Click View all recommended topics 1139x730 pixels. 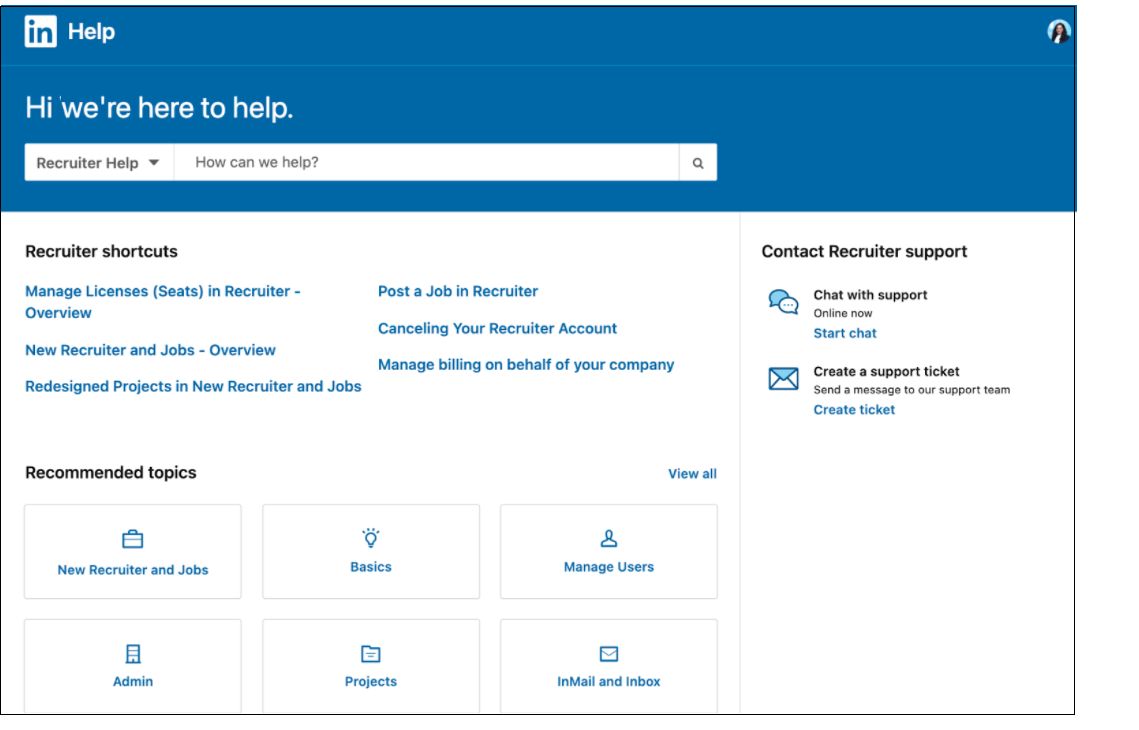(692, 474)
